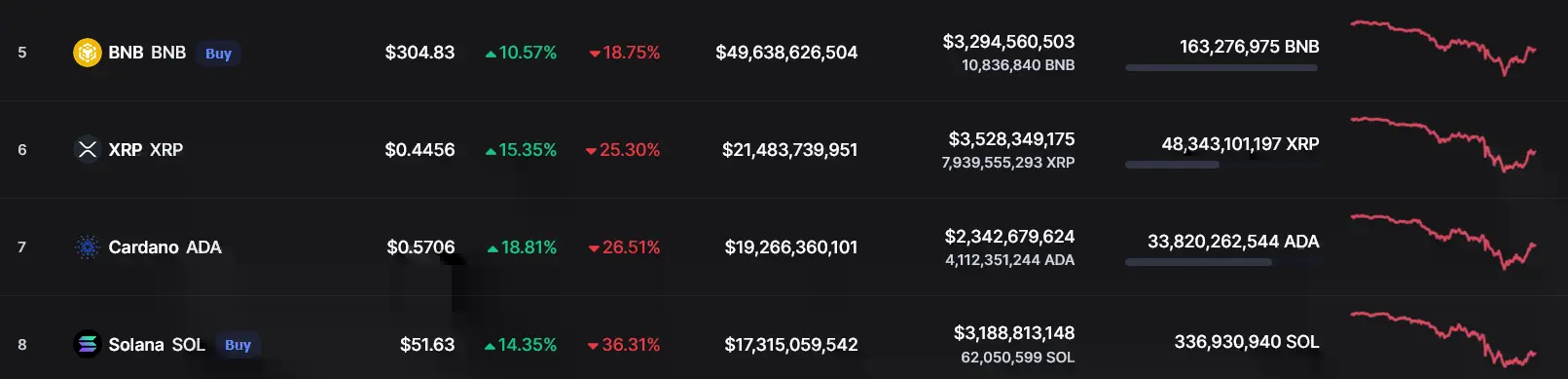
Task: Click the XRP coin logo icon
Action: pos(88,150)
